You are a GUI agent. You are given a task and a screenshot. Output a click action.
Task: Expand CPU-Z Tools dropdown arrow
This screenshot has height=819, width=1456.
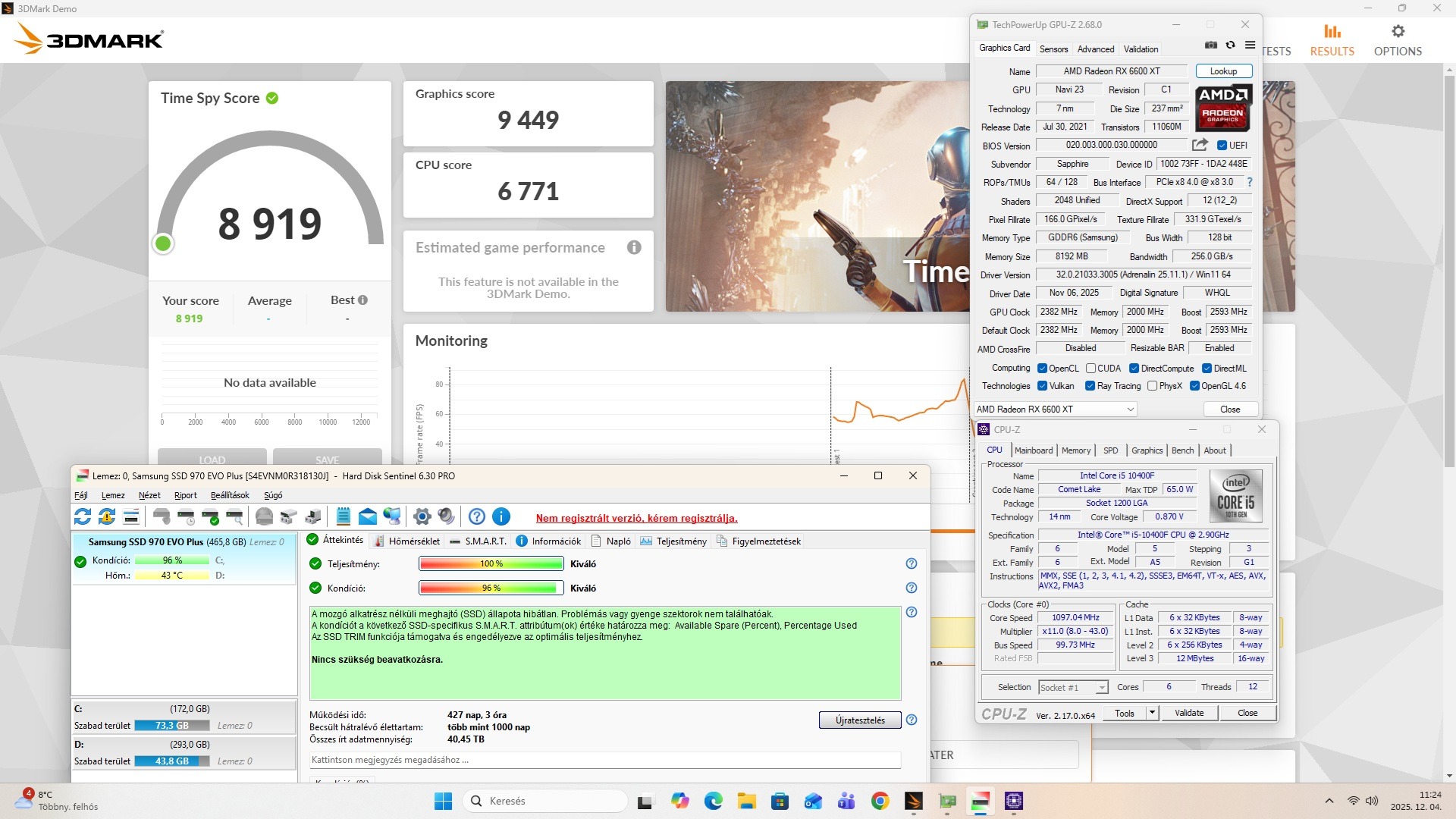click(x=1152, y=713)
